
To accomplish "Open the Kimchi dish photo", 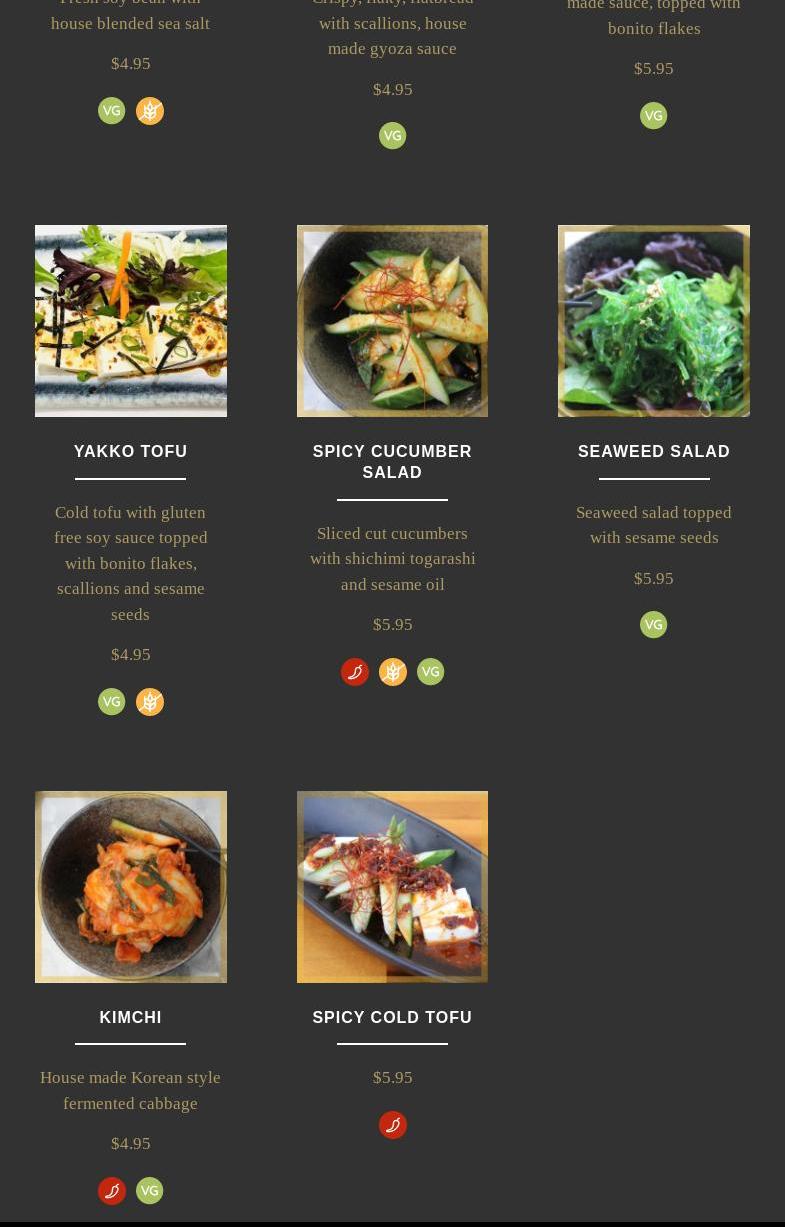I will [x=131, y=887].
